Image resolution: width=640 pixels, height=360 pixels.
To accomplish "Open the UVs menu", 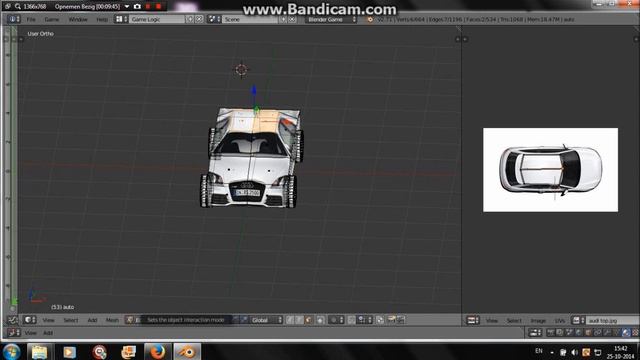I will pyautogui.click(x=560, y=321).
